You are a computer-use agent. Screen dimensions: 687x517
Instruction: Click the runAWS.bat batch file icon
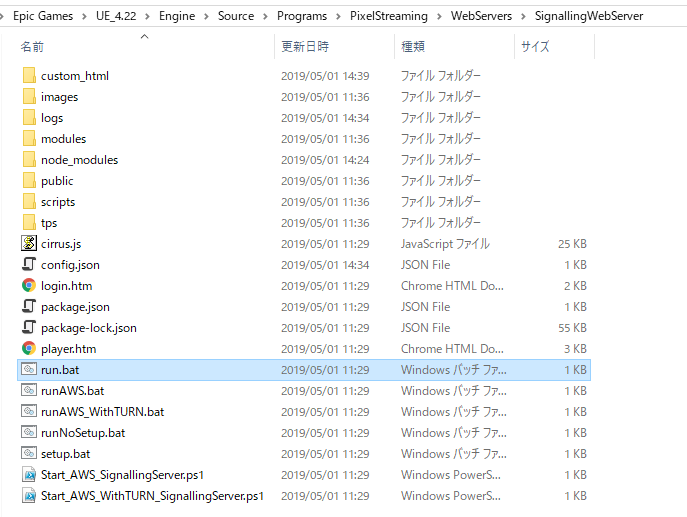(29, 390)
